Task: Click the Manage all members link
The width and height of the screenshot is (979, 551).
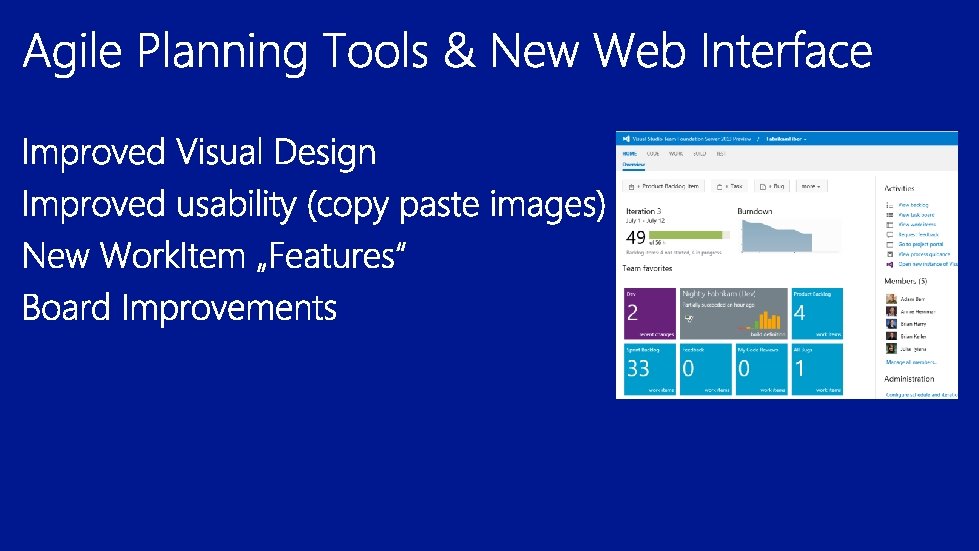Action: [911, 363]
